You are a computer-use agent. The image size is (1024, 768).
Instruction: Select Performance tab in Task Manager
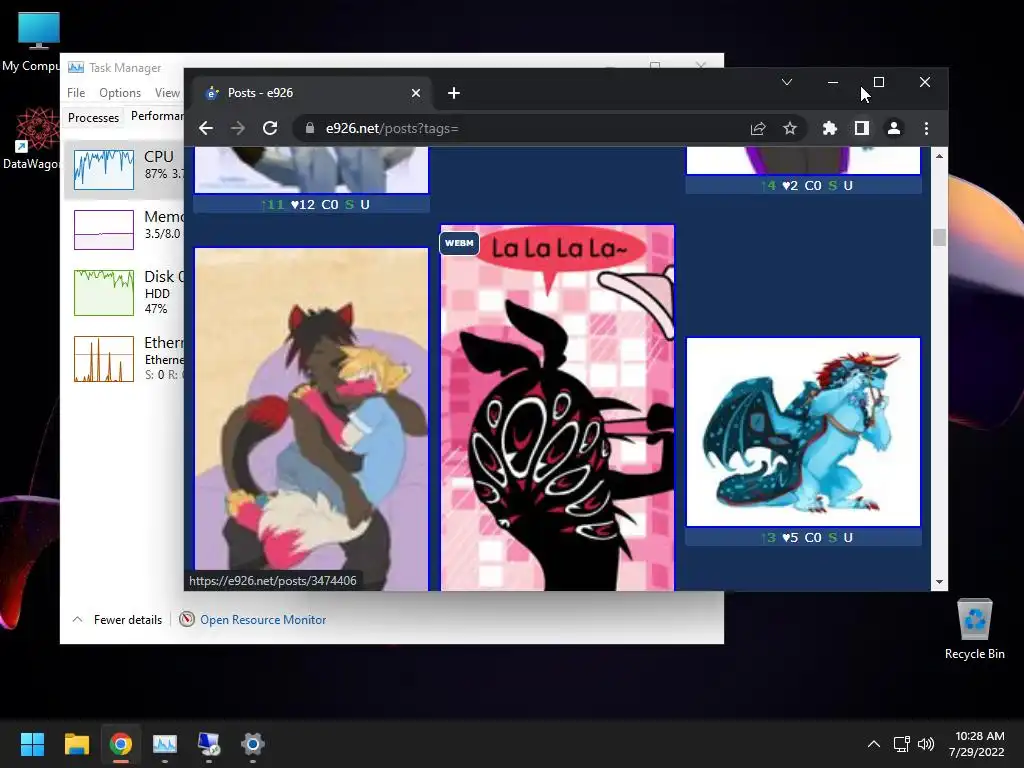click(x=157, y=116)
